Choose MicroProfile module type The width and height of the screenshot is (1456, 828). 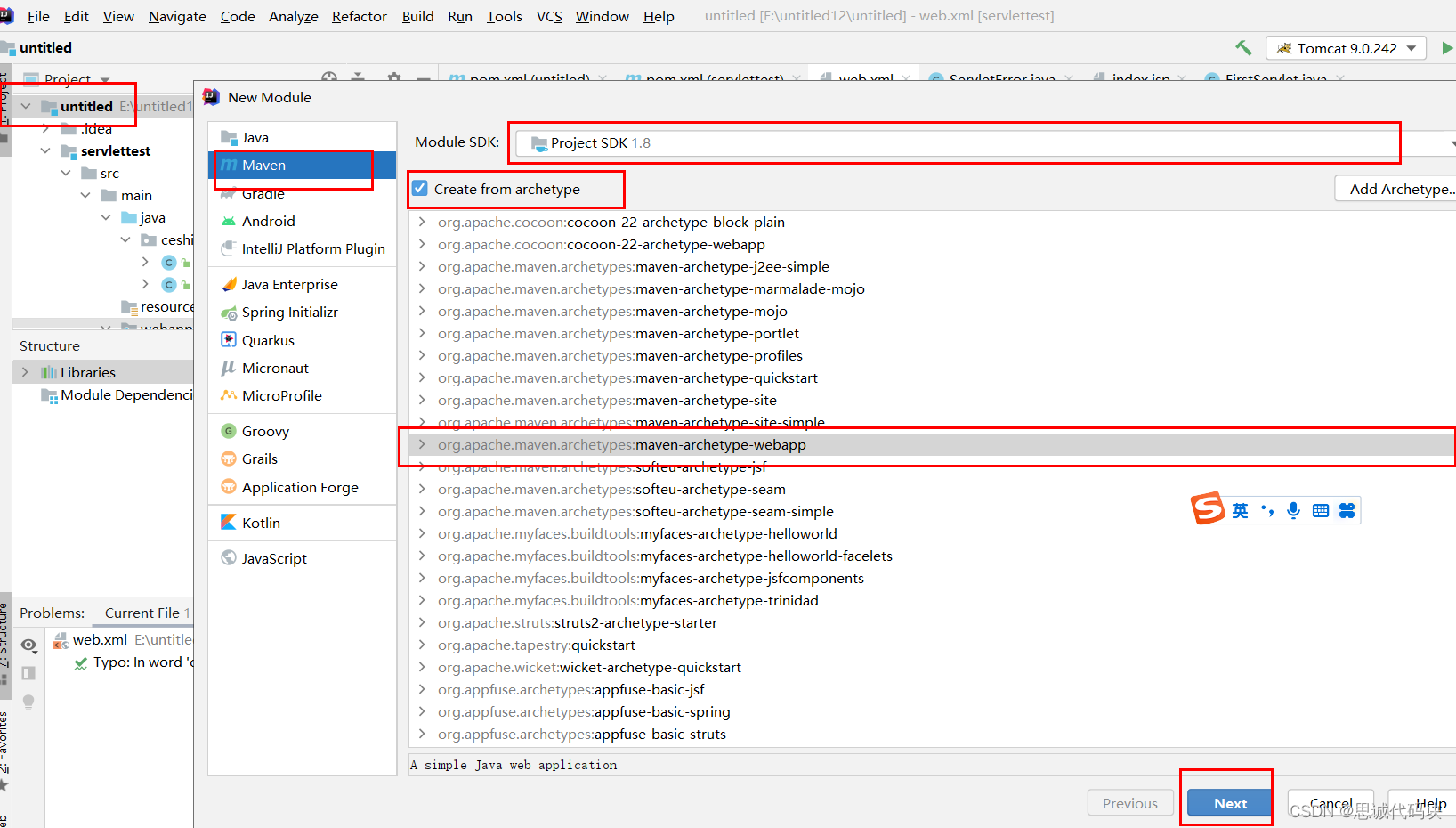pos(303,395)
